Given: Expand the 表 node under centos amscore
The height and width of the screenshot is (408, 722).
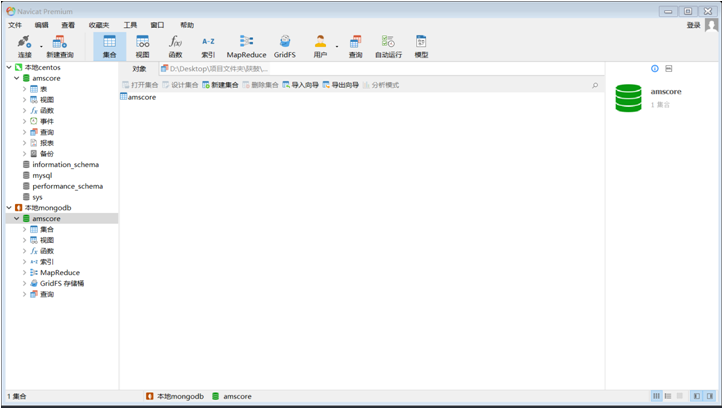Looking at the screenshot, I should point(24,89).
